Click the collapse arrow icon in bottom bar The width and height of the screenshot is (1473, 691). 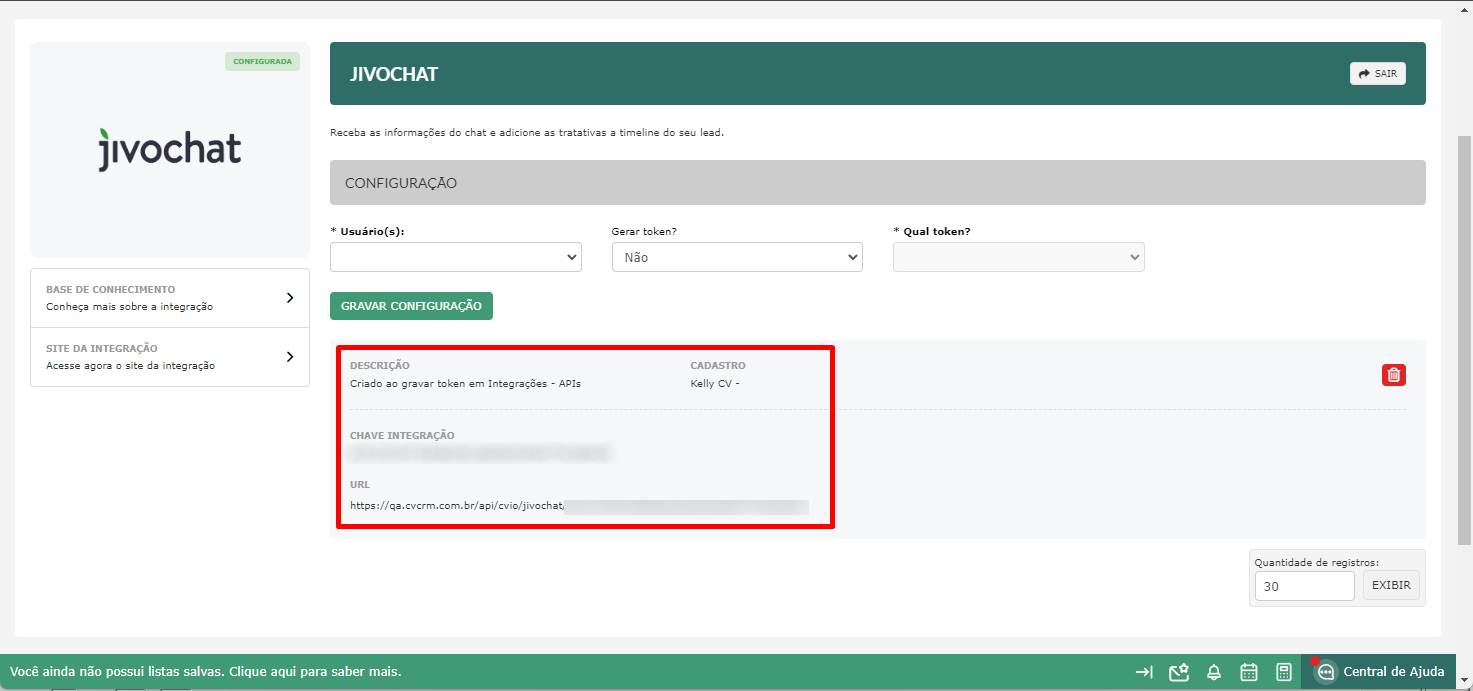pyautogui.click(x=1145, y=672)
